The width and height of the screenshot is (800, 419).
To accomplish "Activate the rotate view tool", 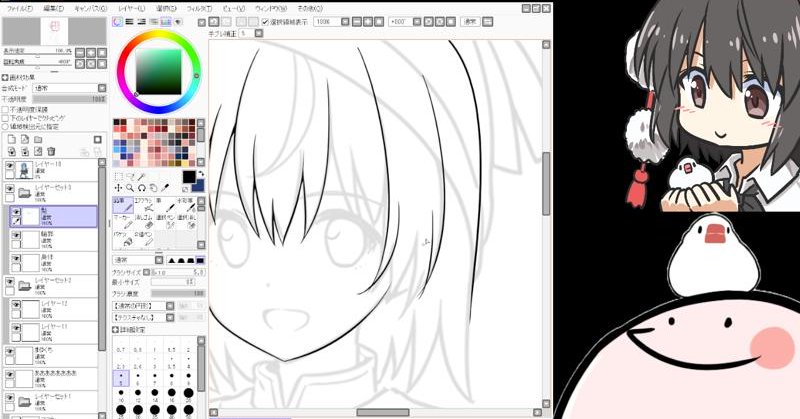I will click(142, 188).
